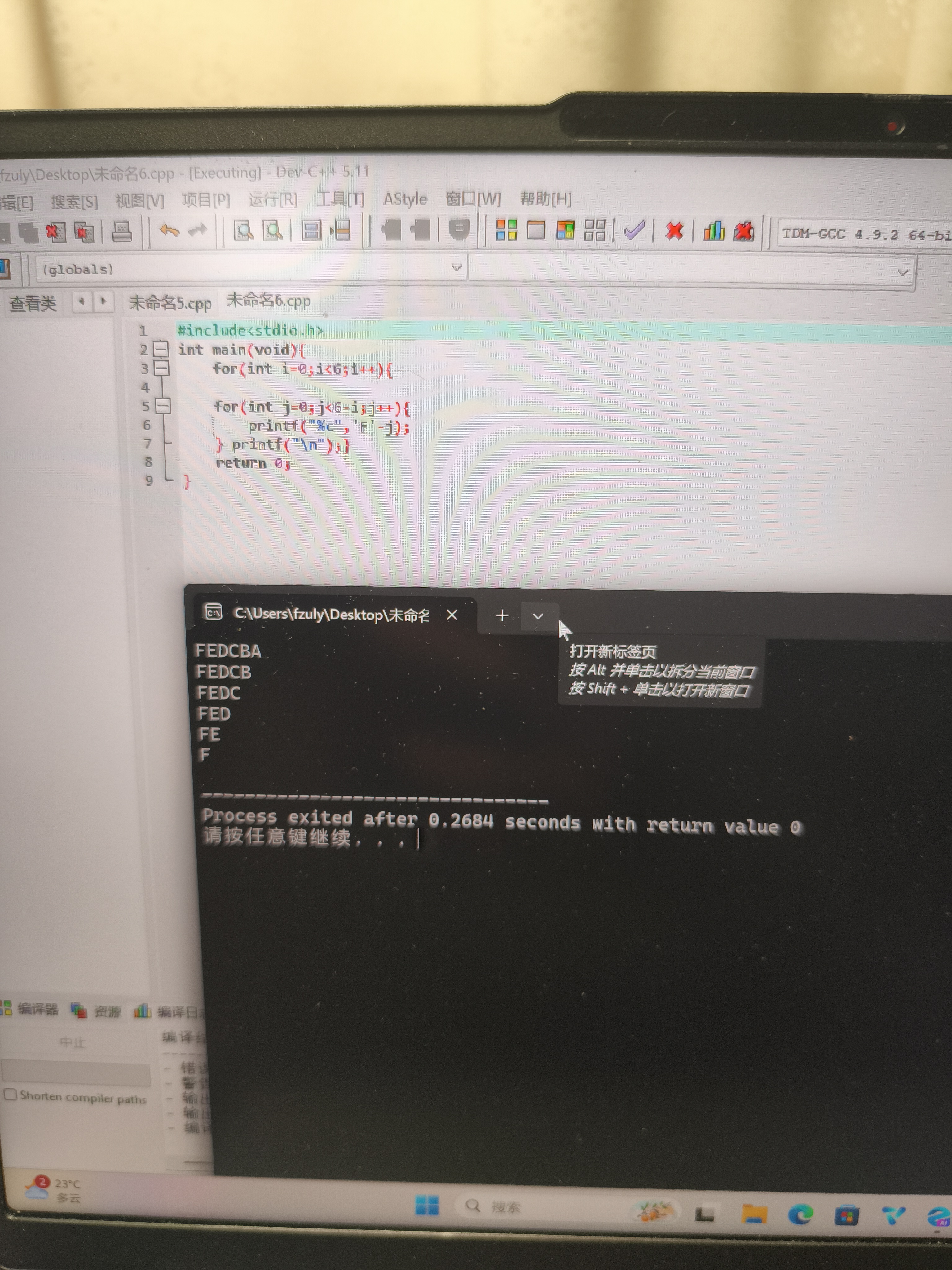Switch to 未命名5.cpp tab

[170, 303]
